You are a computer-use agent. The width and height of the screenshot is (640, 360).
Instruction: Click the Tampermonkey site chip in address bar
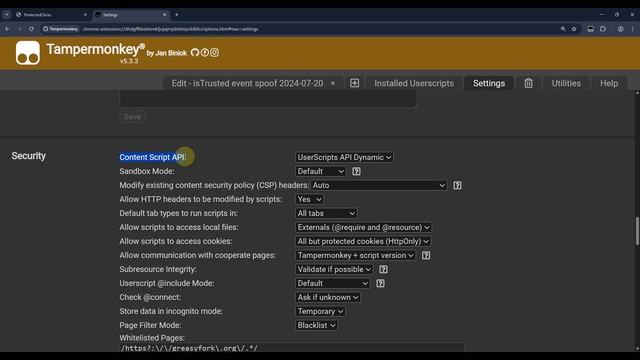coord(61,29)
